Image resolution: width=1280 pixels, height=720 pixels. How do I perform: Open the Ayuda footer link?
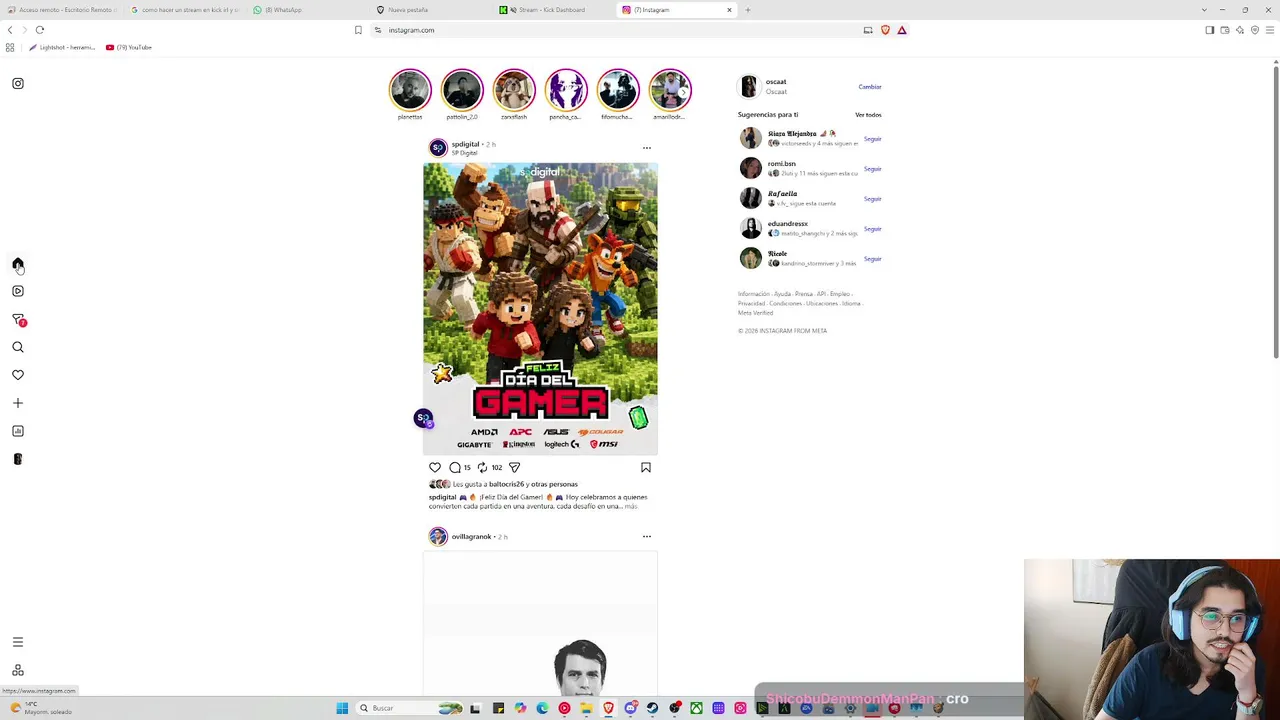782,294
